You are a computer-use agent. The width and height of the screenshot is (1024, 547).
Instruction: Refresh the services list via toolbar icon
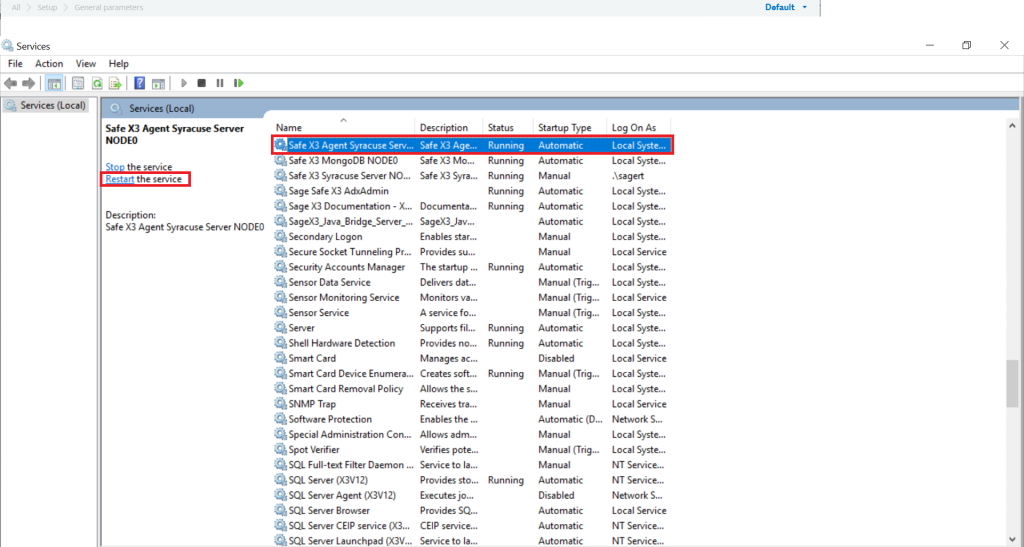[x=97, y=84]
